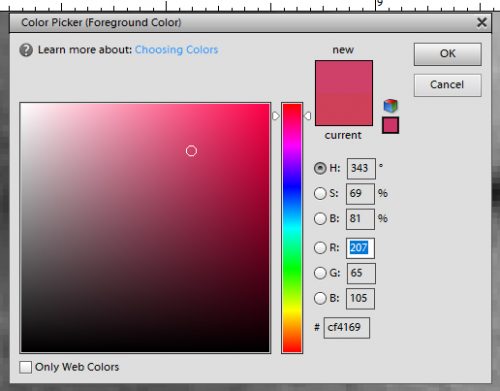Click the hex value field cf4169
Image resolution: width=500 pixels, height=391 pixels.
coord(347,328)
